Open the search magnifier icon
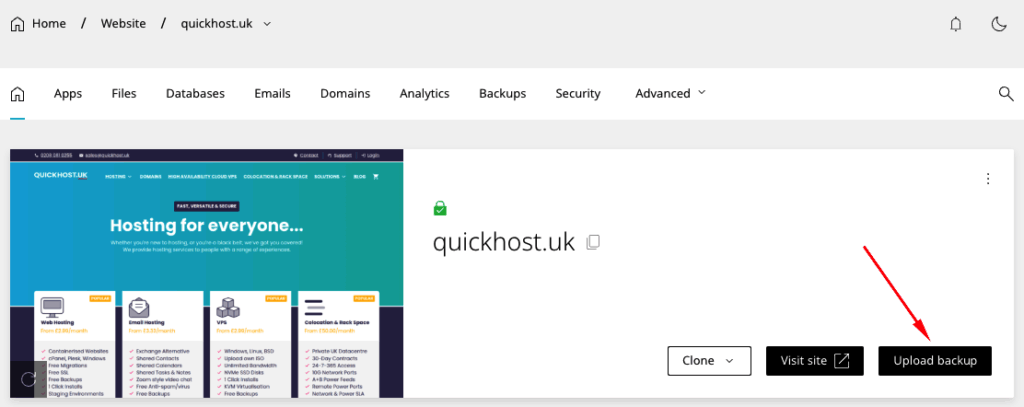This screenshot has height=407, width=1024. [1006, 93]
